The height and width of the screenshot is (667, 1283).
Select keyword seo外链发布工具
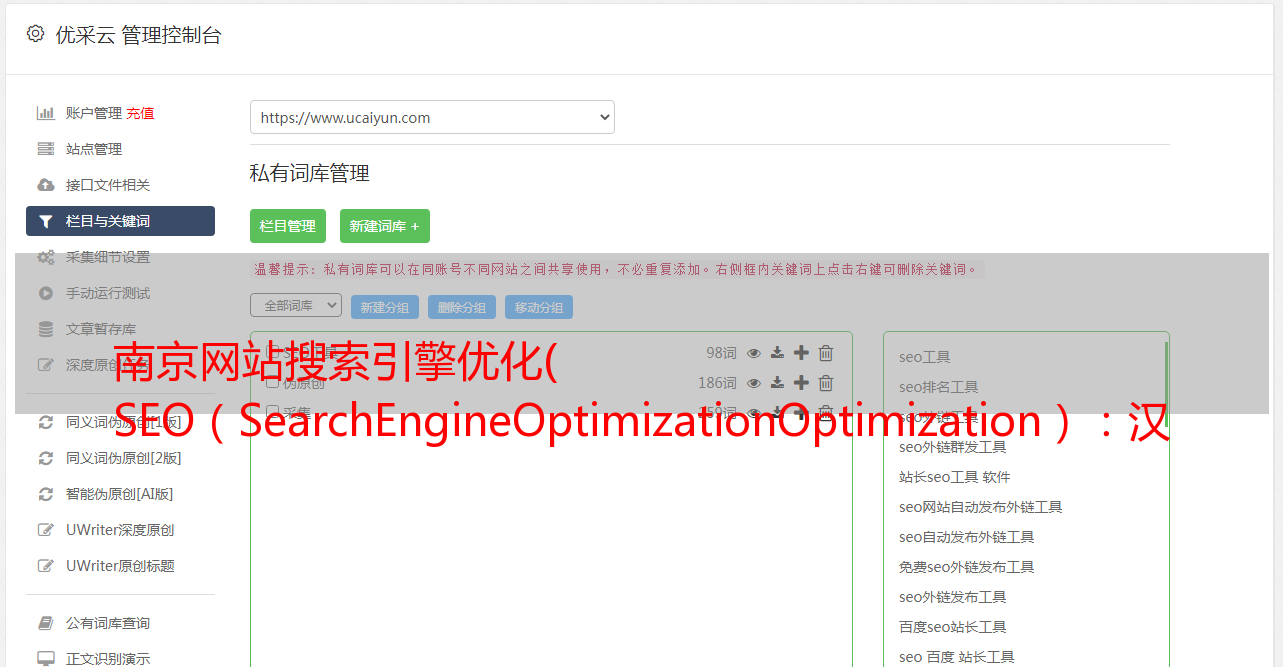(953, 597)
